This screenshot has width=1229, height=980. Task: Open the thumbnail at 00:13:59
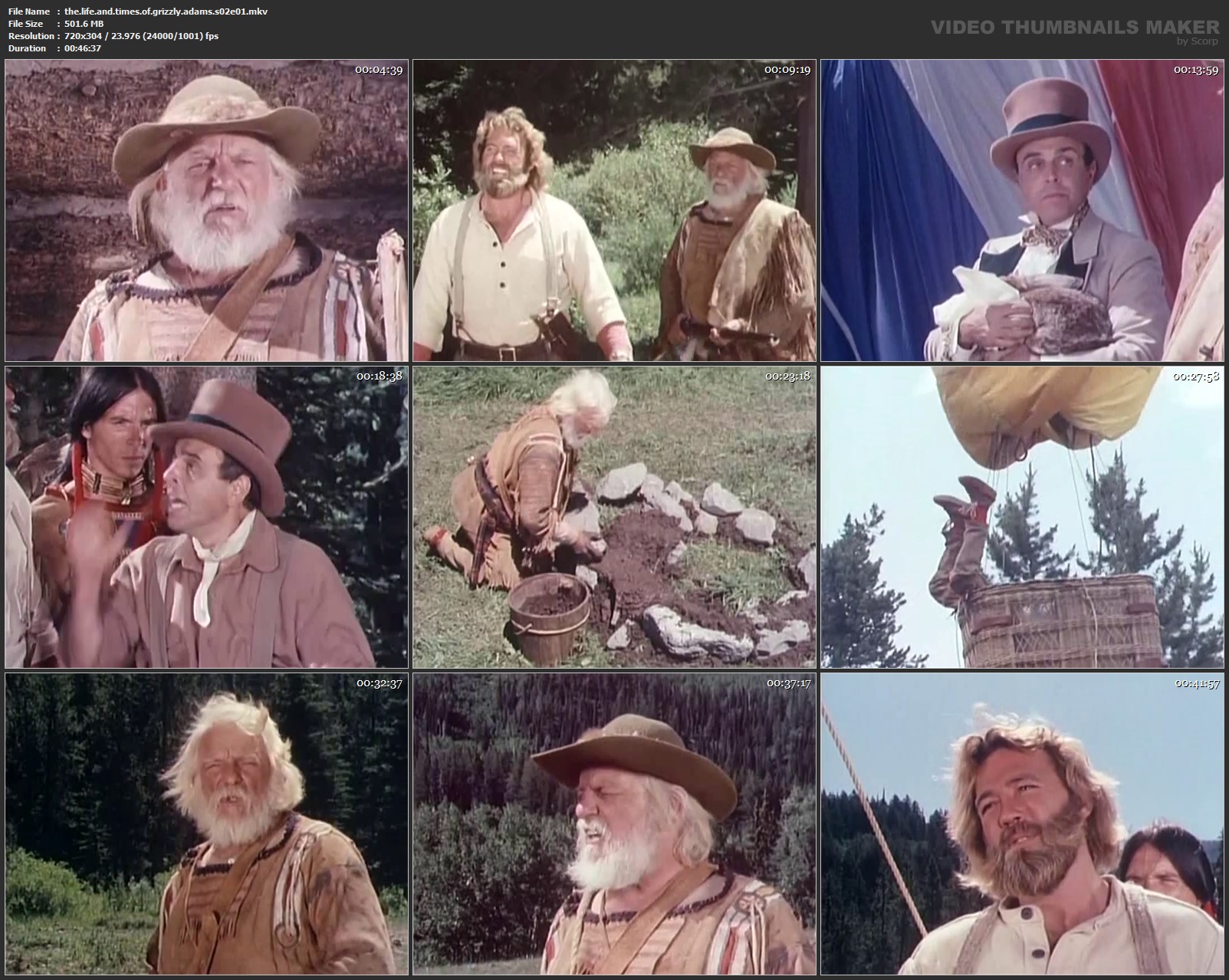1022,211
